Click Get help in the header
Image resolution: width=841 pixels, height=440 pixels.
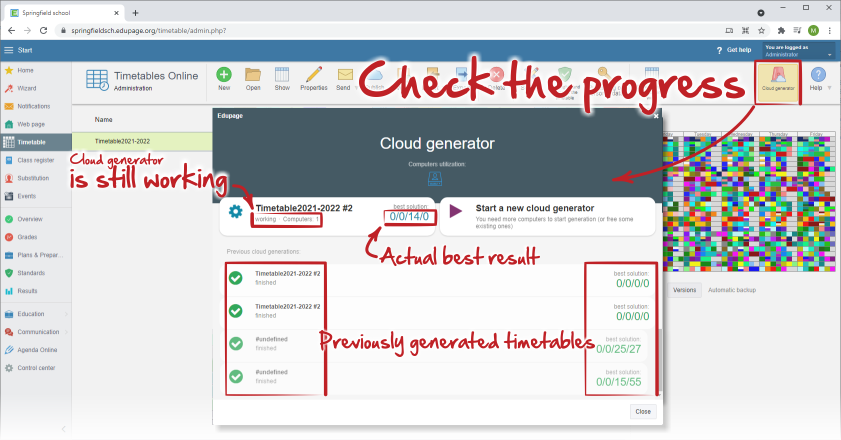tap(734, 50)
